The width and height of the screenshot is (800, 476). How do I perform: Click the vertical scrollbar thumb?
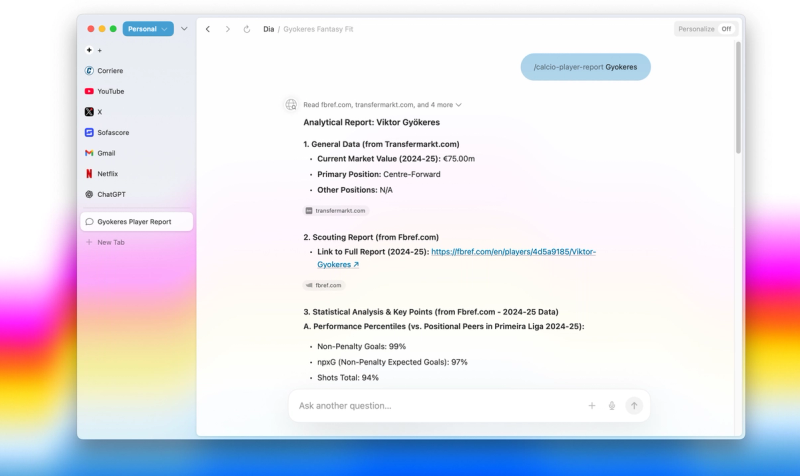point(738,98)
